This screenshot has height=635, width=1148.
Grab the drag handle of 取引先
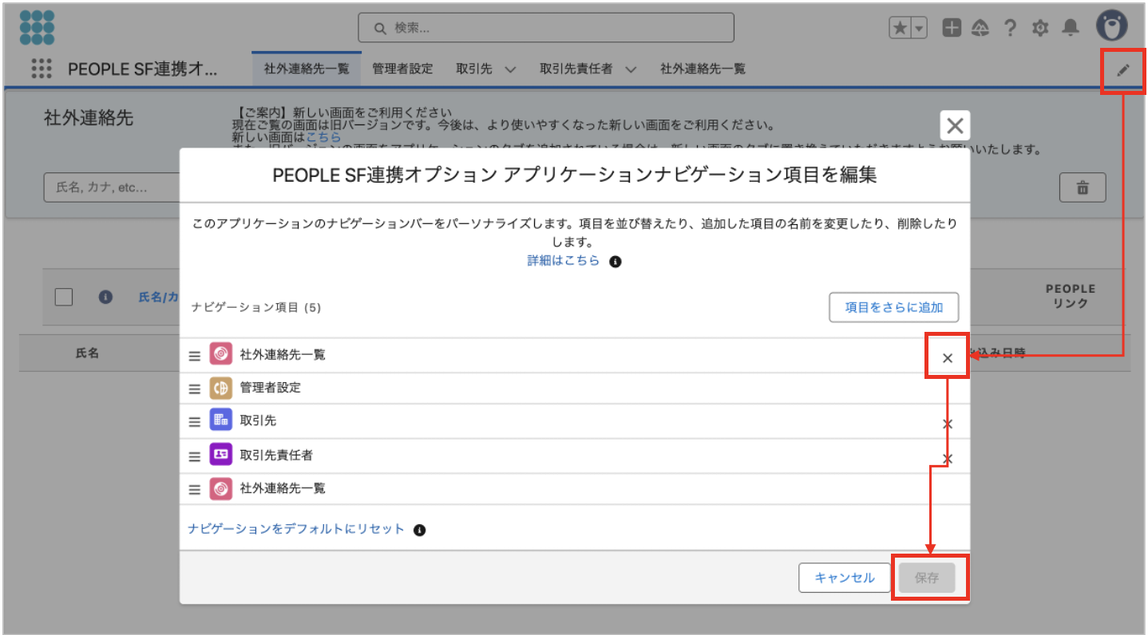pyautogui.click(x=194, y=422)
